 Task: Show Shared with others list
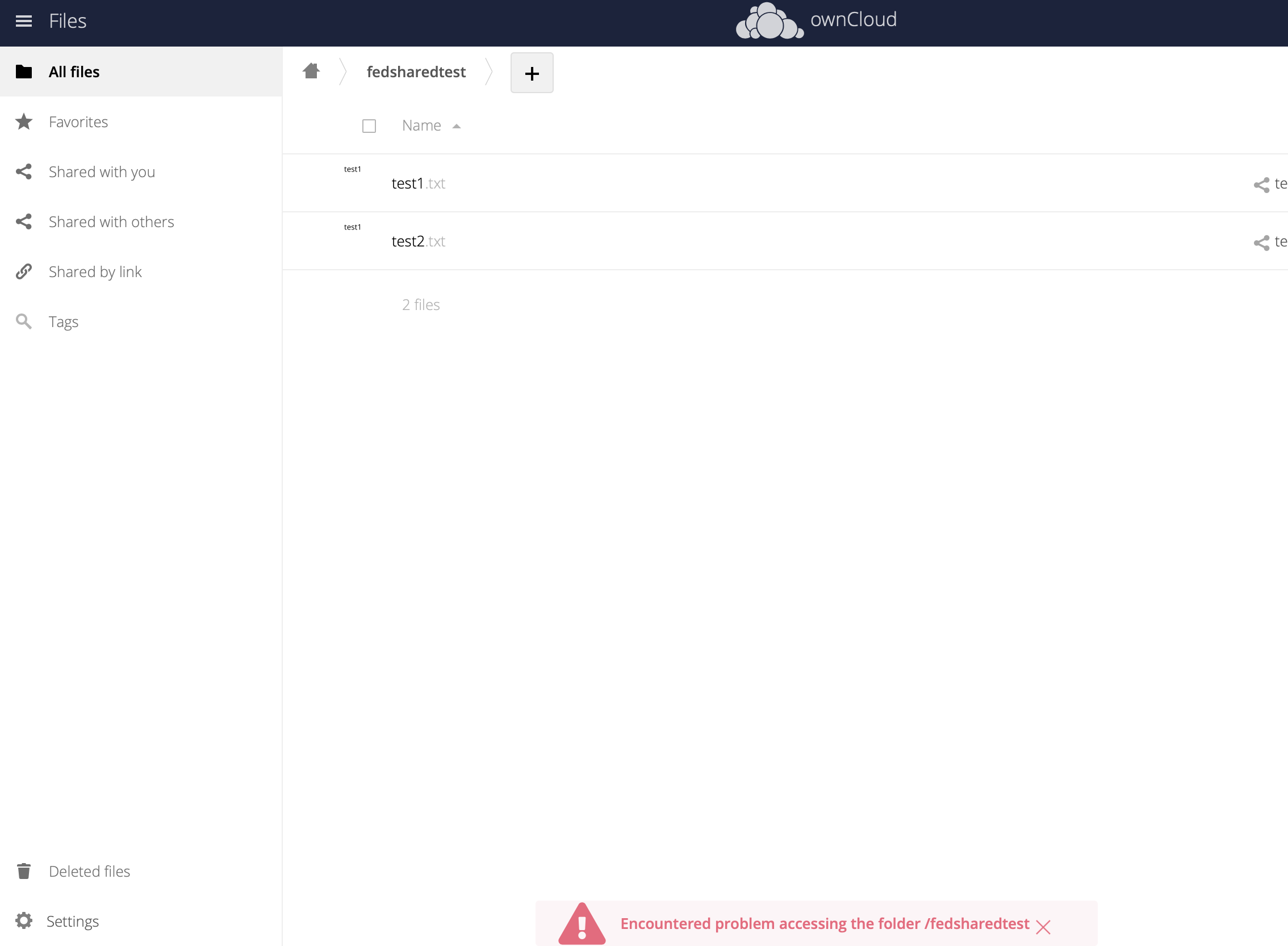pyautogui.click(x=111, y=221)
